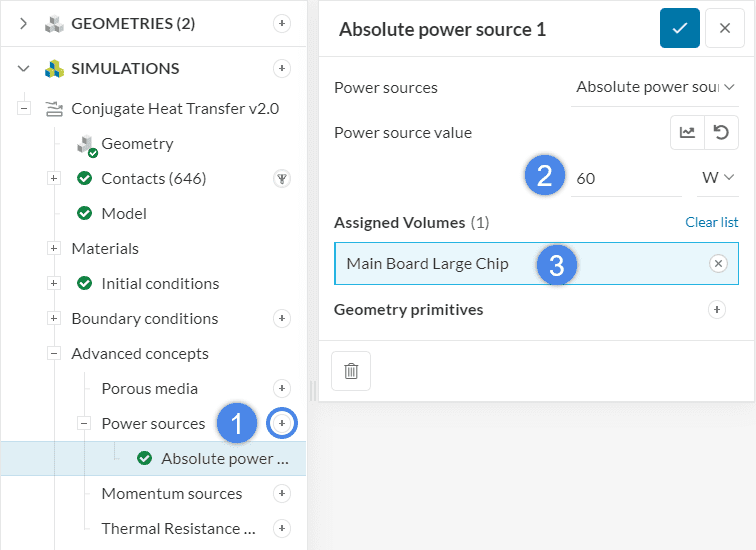
Task: Collapse the Advanced concepts node
Action: click(x=54, y=354)
